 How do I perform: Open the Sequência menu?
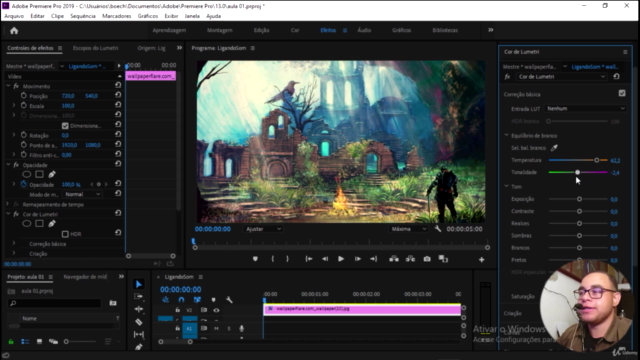tap(83, 16)
